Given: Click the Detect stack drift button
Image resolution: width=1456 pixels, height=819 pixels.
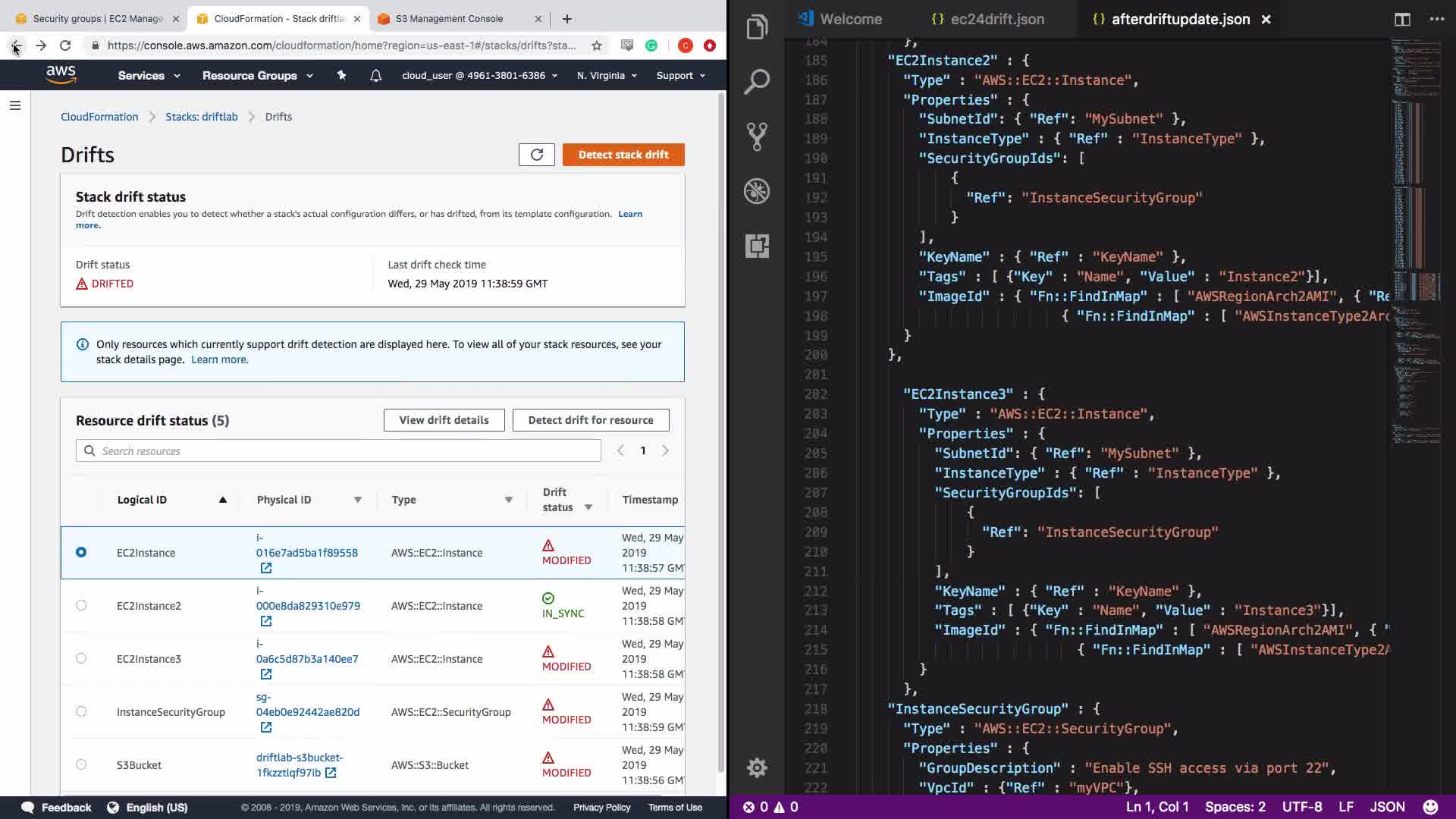Looking at the screenshot, I should coord(623,155).
